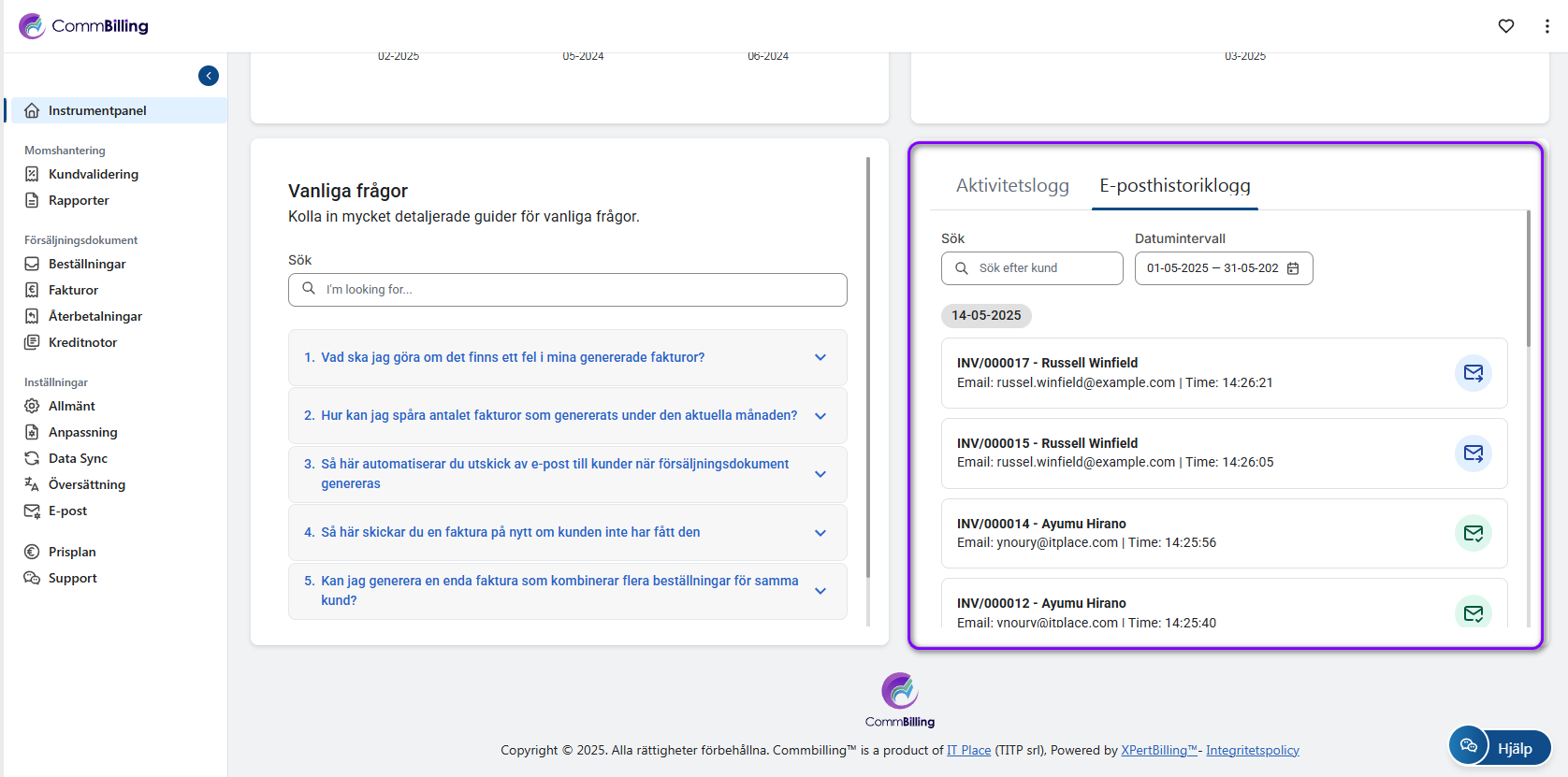The width and height of the screenshot is (1568, 777).
Task: Open the three-dot options menu
Action: 1546,26
